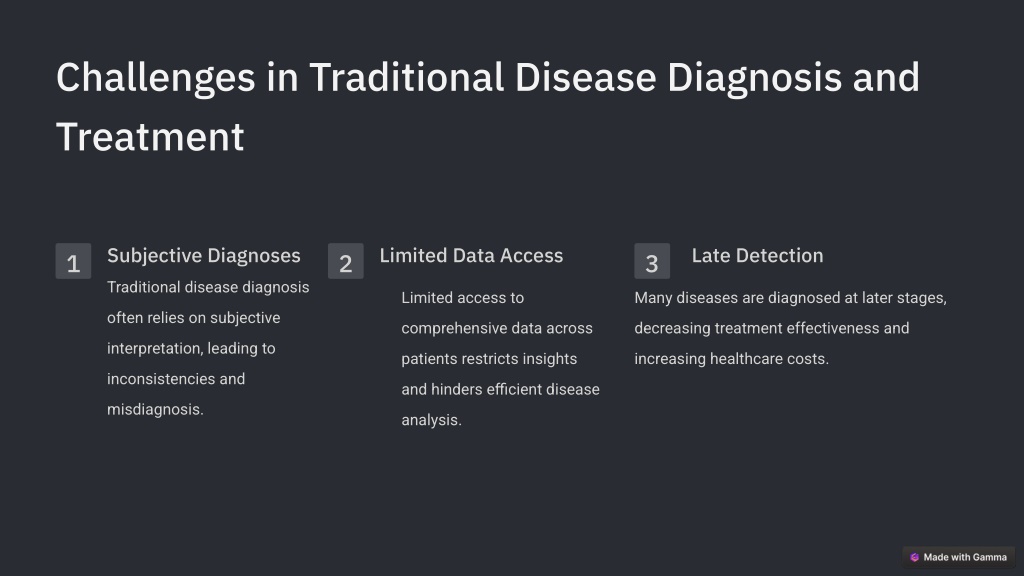1024x576 pixels.
Task: Click the Limited Data Access heading
Action: pos(471,255)
